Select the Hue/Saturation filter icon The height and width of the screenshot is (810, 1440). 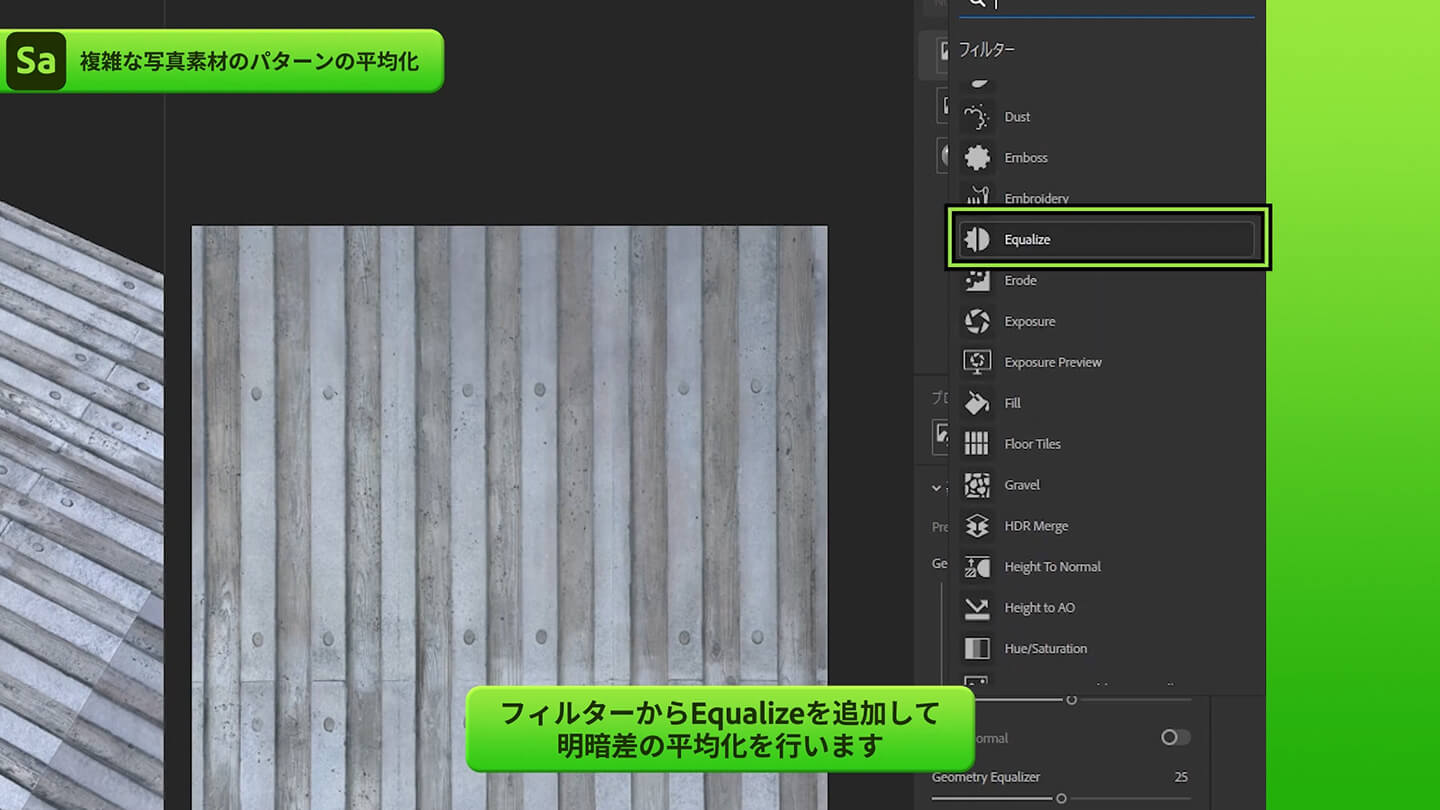[977, 649]
